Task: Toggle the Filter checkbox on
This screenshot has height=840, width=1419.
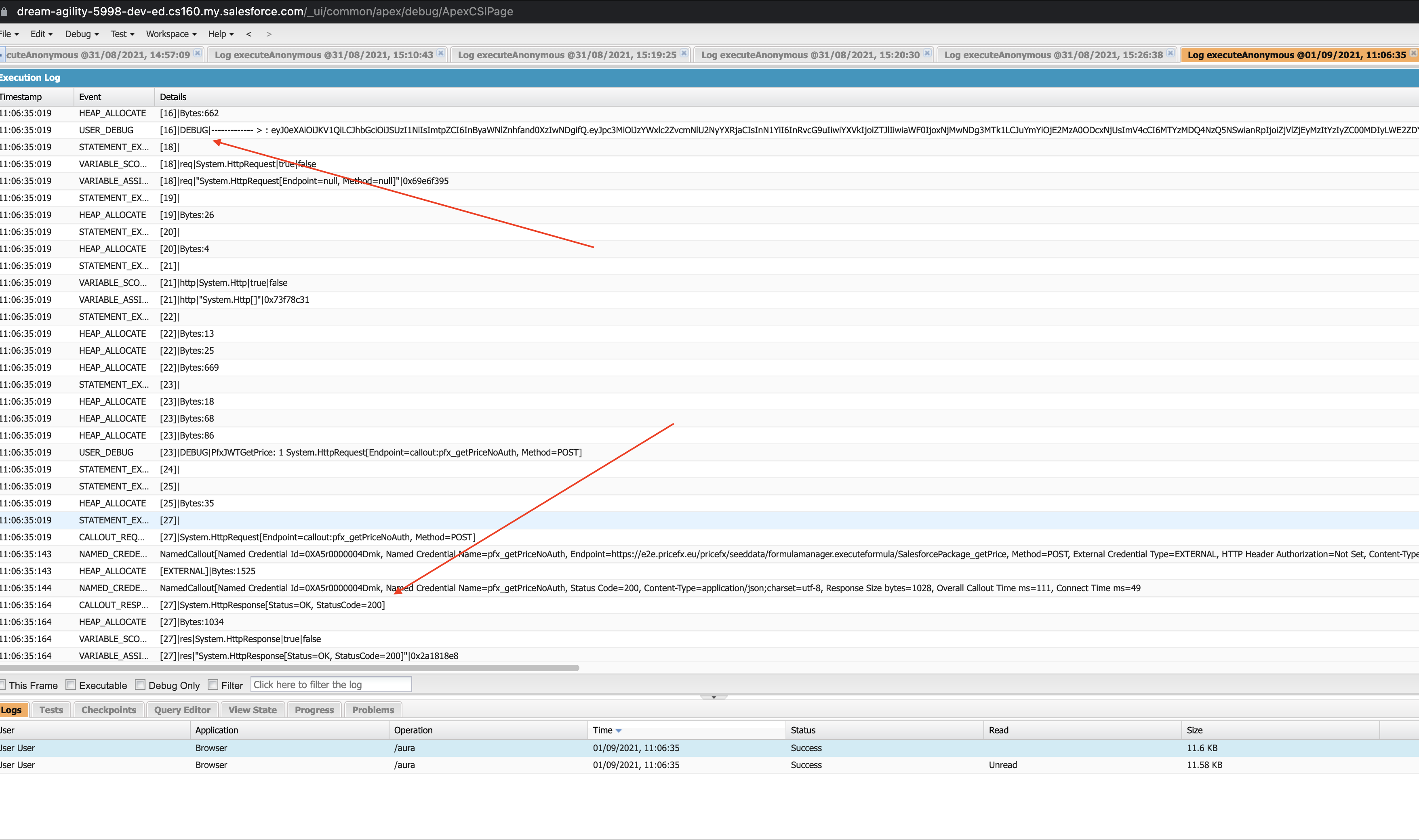Action: (x=213, y=685)
